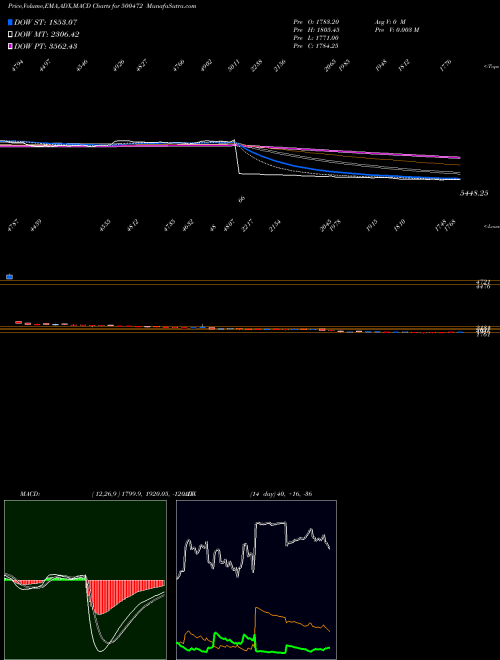Click the 'Pre V: 0.003 M' volume text

396,30
